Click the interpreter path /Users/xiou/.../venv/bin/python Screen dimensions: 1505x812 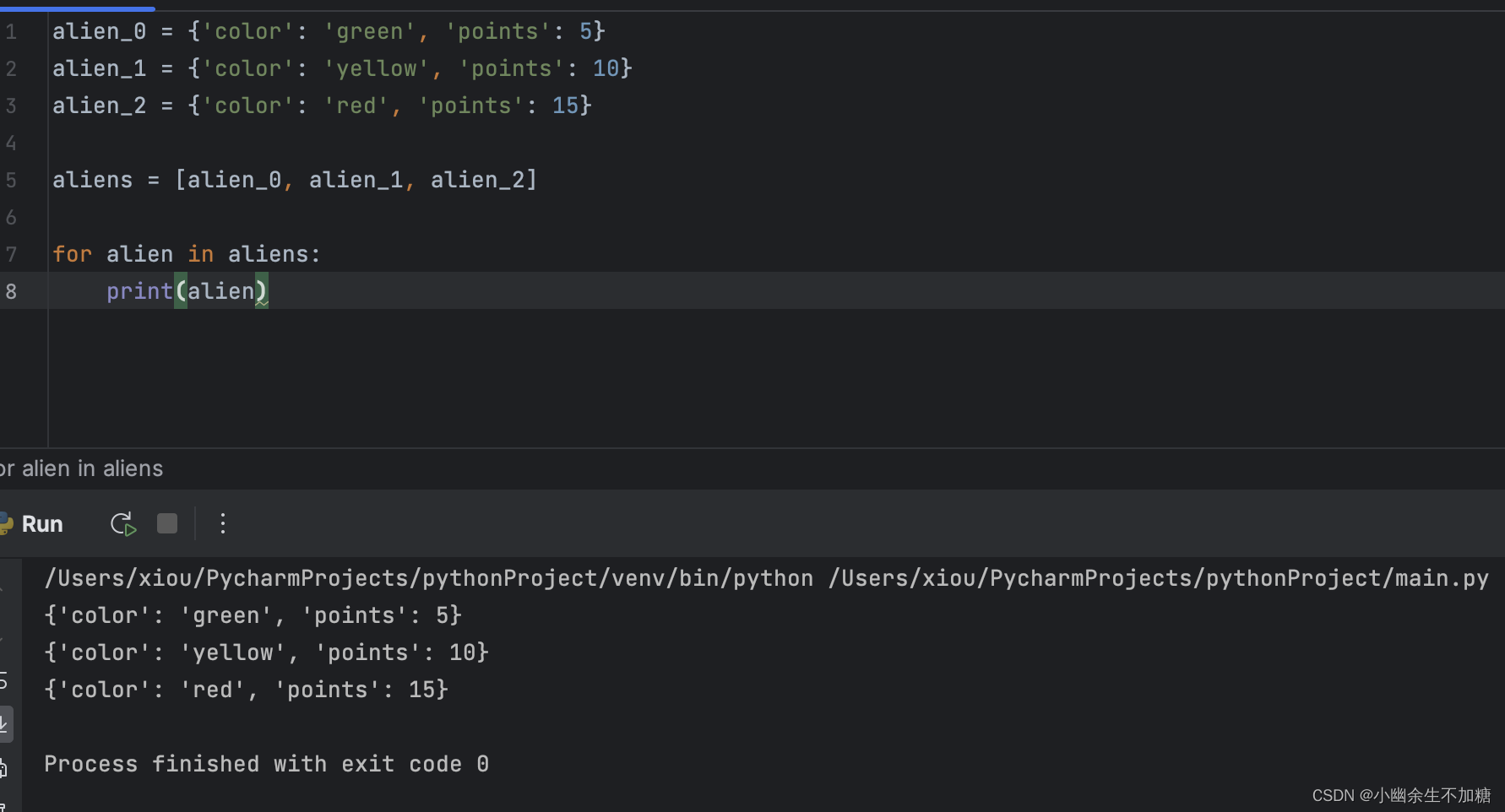pyautogui.click(x=429, y=578)
